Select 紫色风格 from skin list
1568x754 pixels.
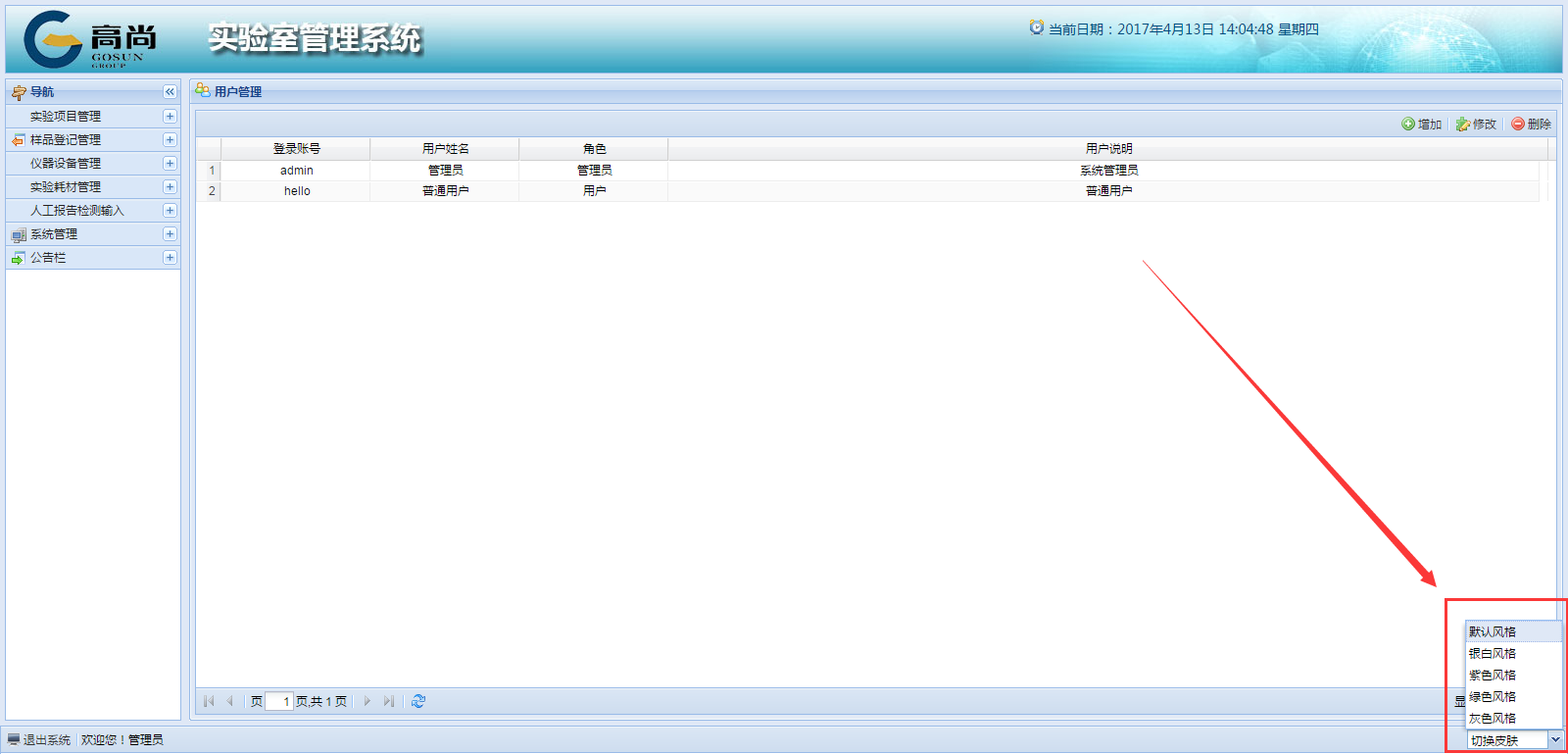[1493, 676]
